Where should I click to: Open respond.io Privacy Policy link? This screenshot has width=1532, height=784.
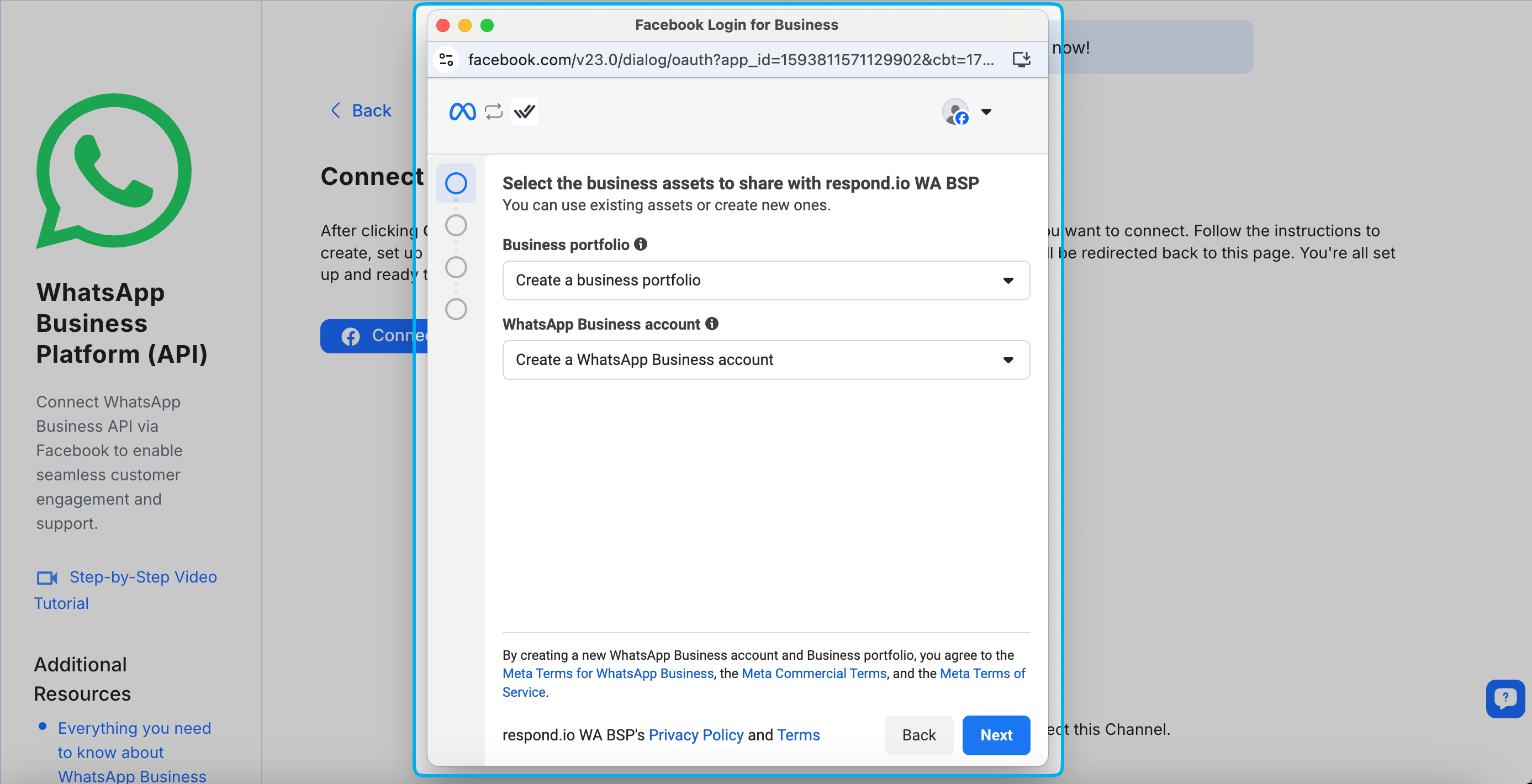(695, 735)
